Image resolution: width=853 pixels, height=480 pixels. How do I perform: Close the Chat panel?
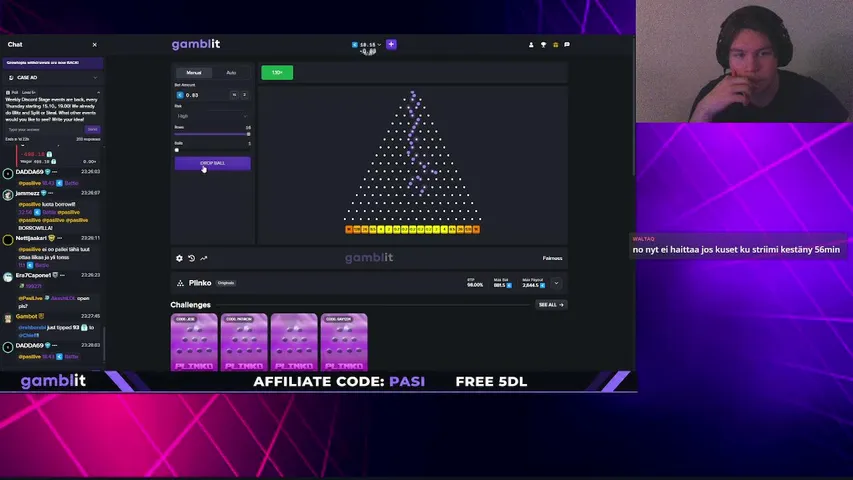(x=95, y=45)
